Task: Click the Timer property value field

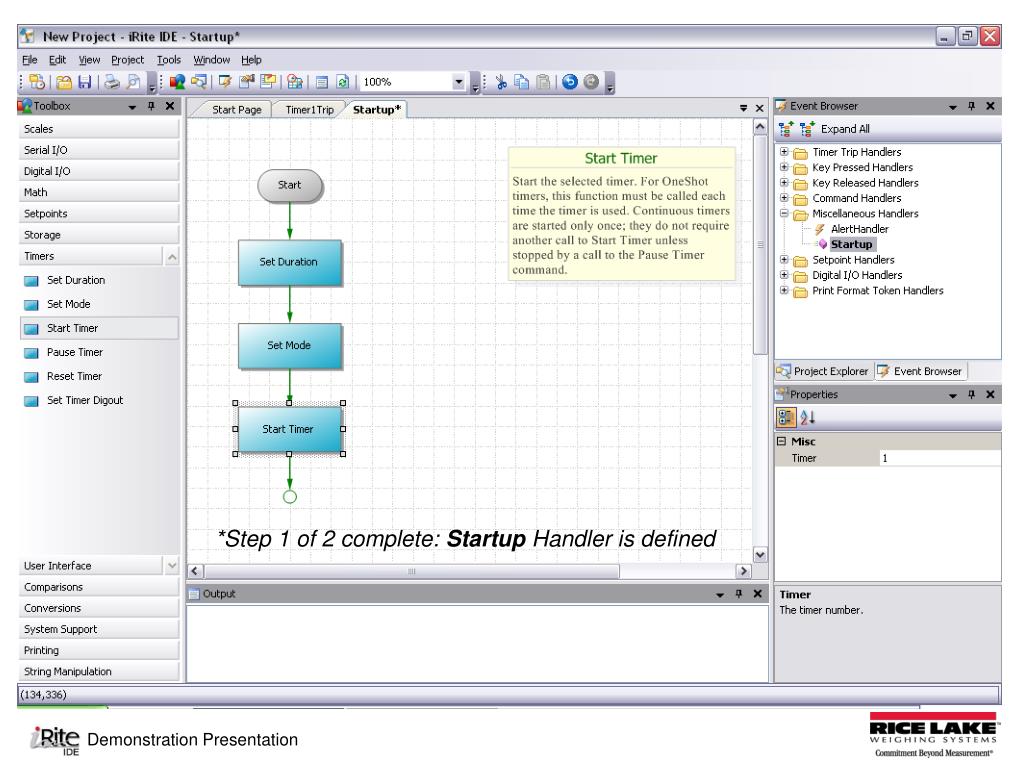Action: 939,458
